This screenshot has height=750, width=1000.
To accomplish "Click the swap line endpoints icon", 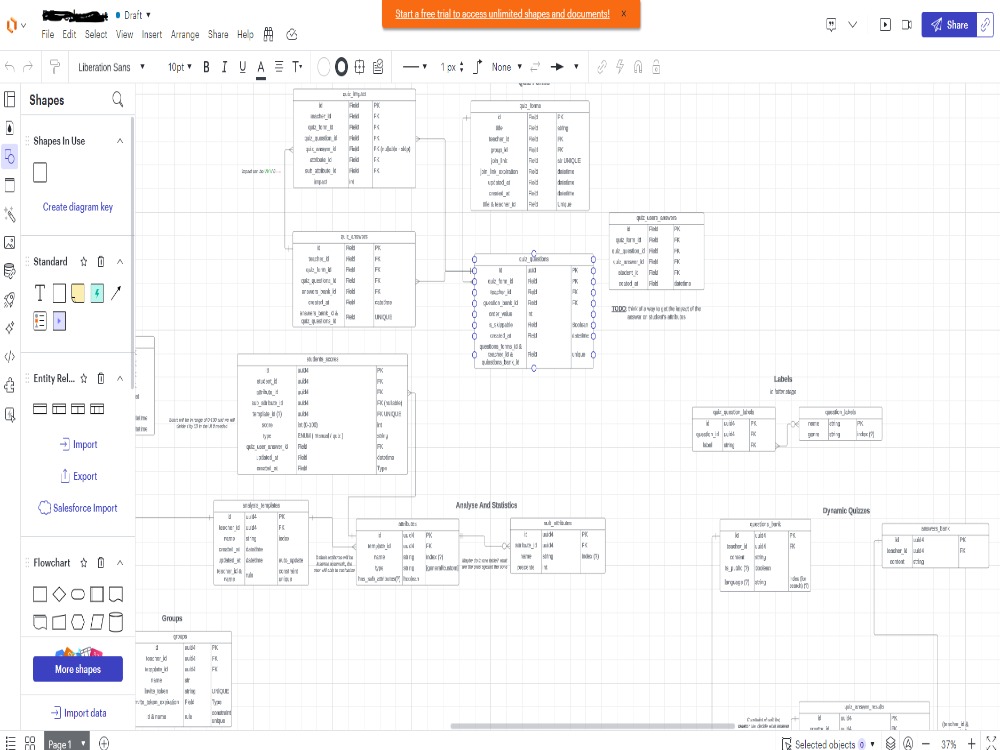I will (536, 66).
